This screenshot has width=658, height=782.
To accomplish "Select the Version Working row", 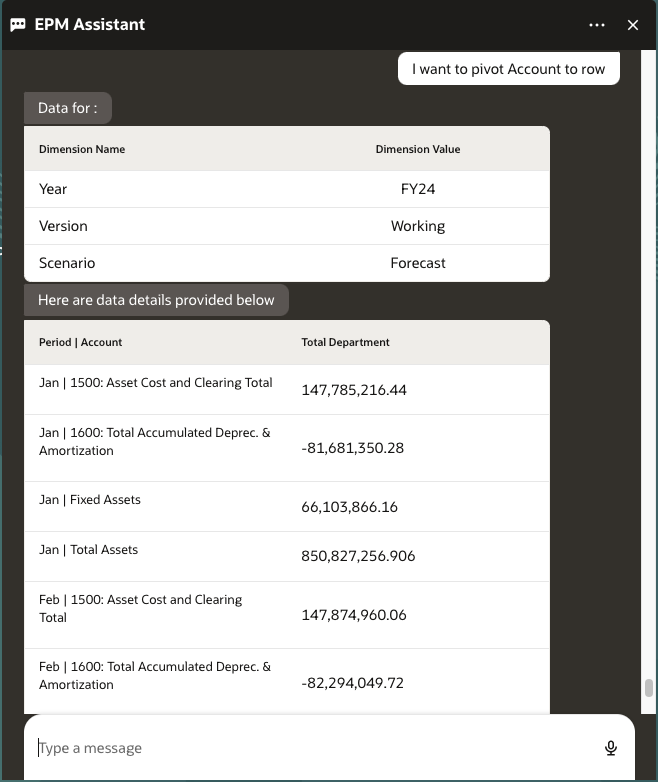I will pos(286,226).
